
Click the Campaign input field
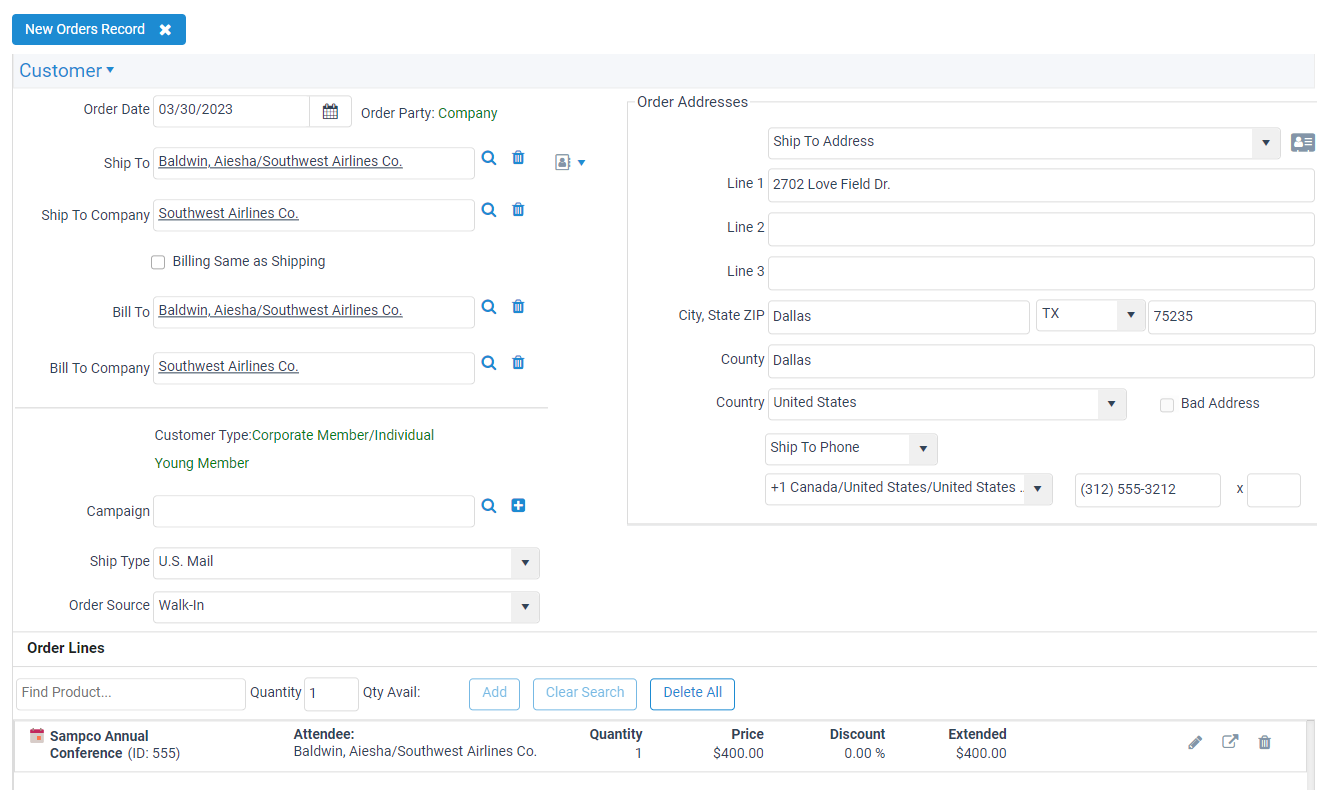coord(314,511)
